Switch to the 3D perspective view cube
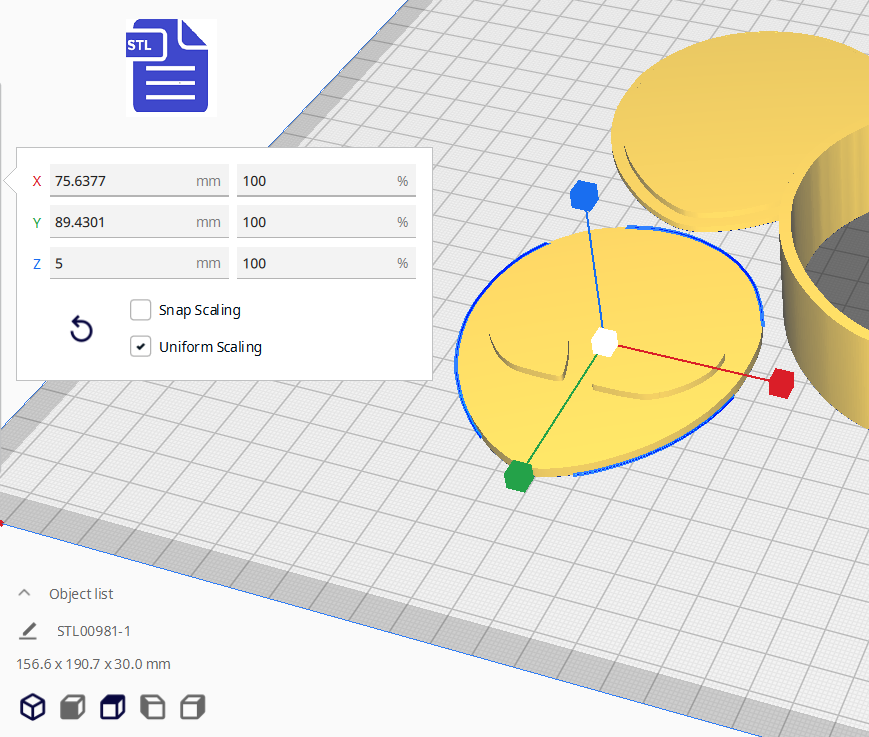Image resolution: width=869 pixels, height=737 pixels. point(33,707)
